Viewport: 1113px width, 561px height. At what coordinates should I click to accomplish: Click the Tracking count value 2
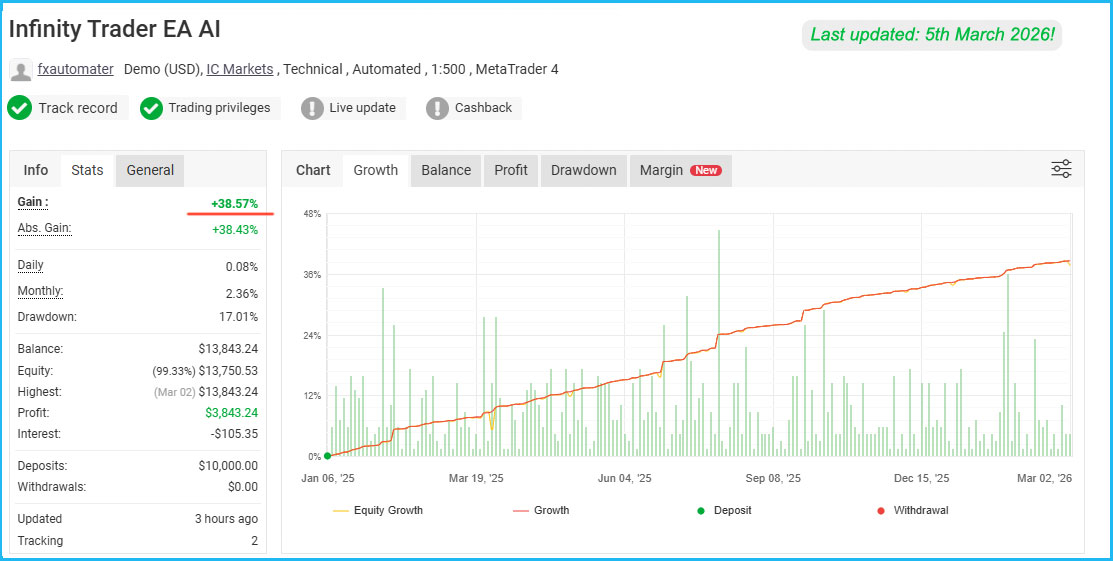254,540
